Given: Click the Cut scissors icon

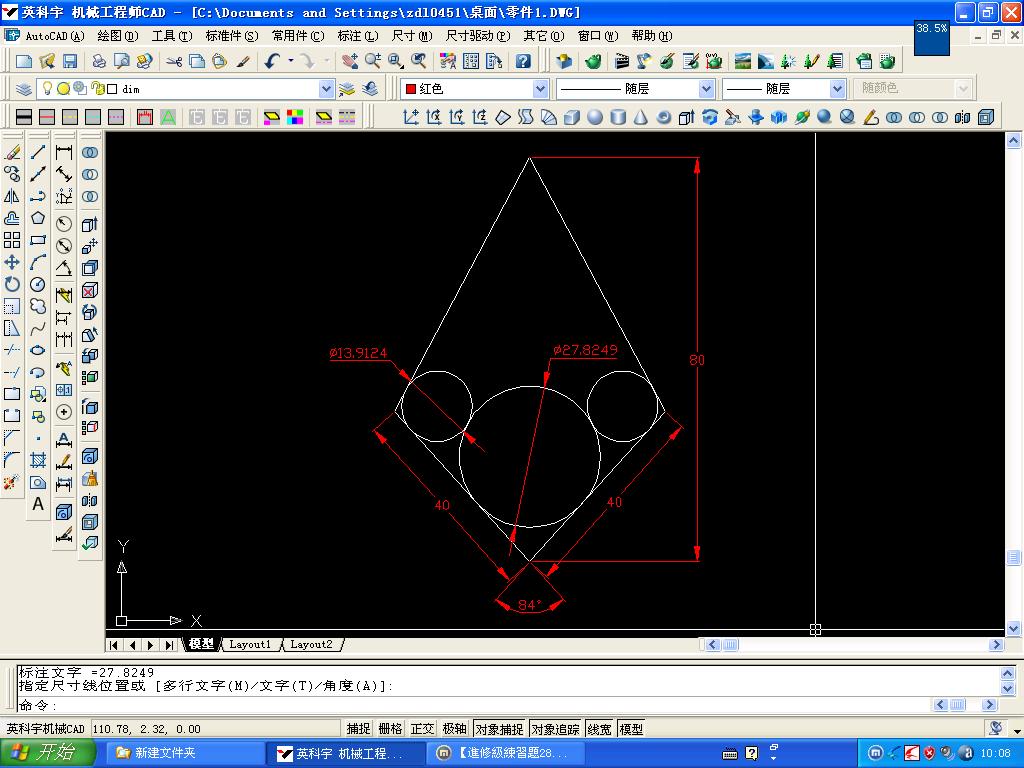Looking at the screenshot, I should point(174,61).
